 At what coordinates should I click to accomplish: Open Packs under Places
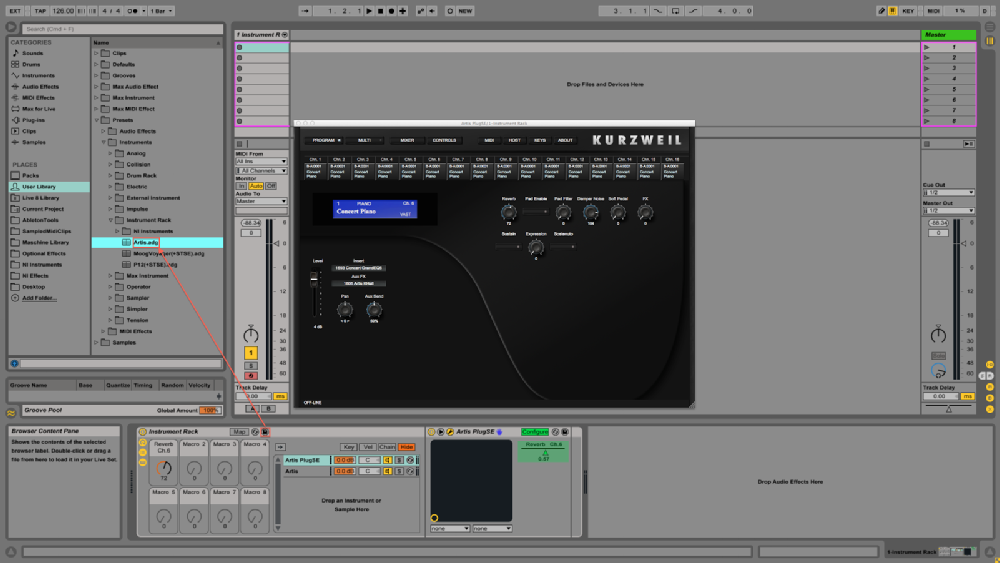[x=31, y=175]
